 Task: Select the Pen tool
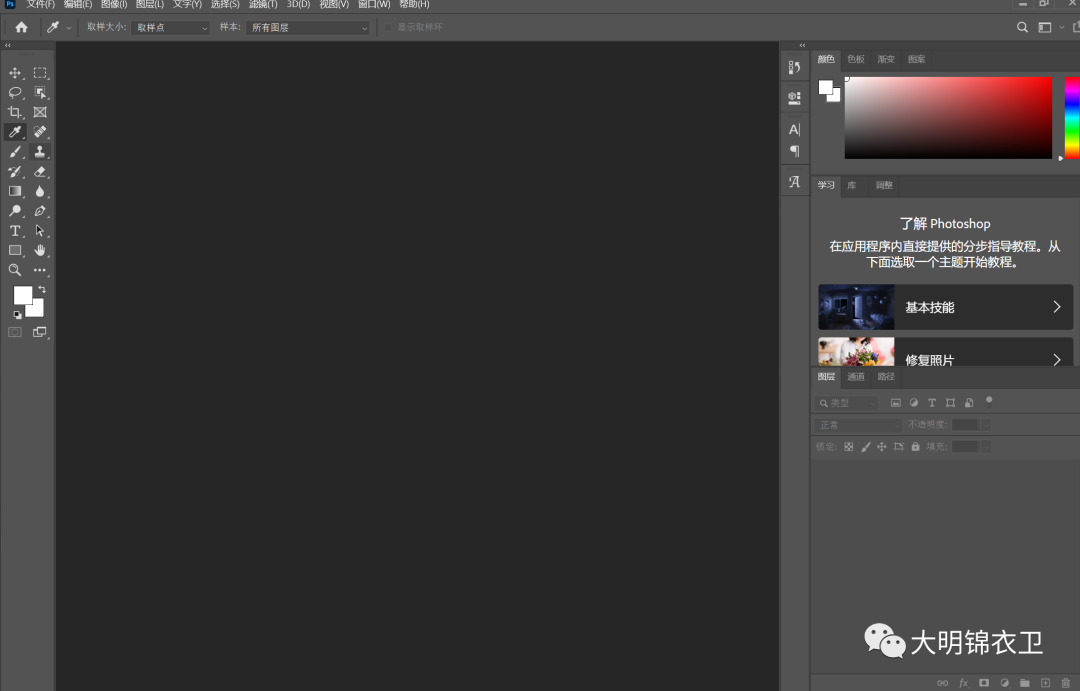pos(40,211)
